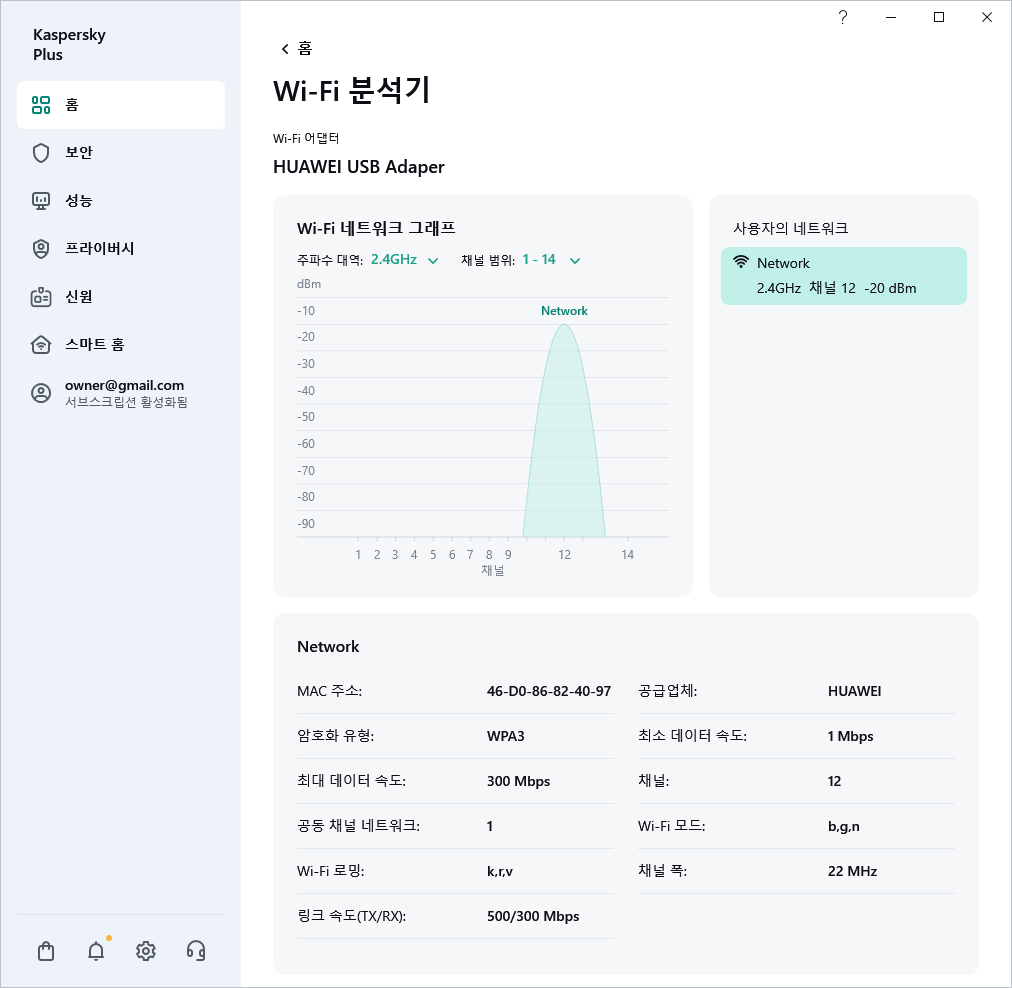The image size is (1012, 988).
Task: Click the MAC 주소 value field
Action: click(x=548, y=691)
